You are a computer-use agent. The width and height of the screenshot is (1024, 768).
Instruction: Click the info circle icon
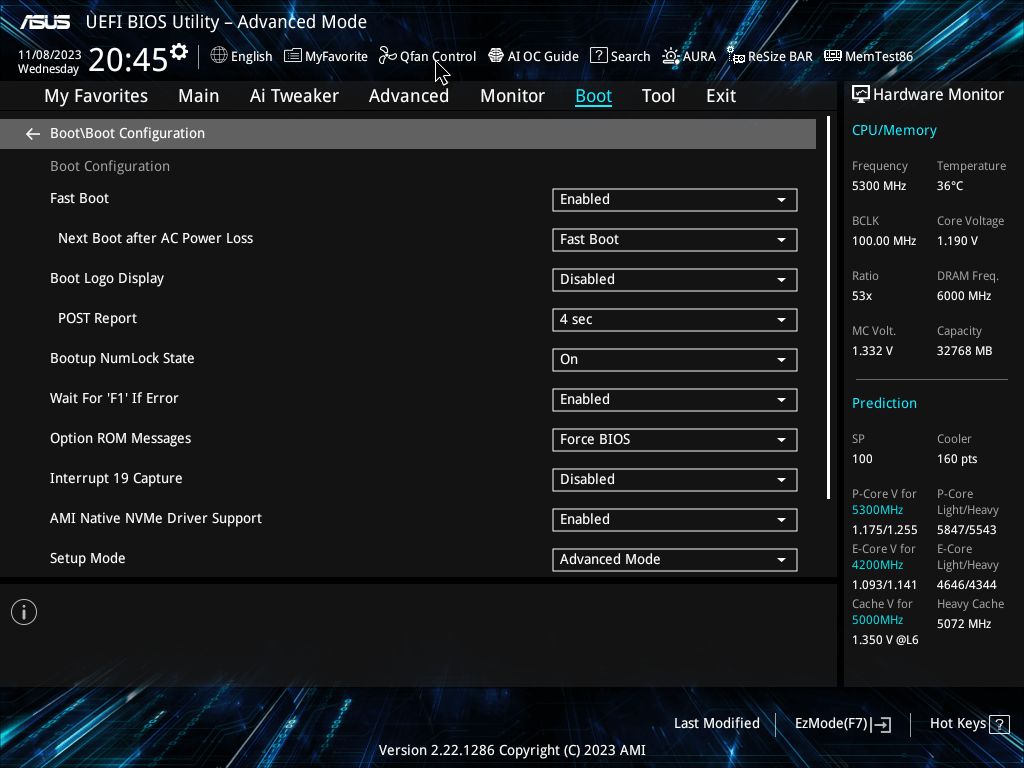[24, 612]
